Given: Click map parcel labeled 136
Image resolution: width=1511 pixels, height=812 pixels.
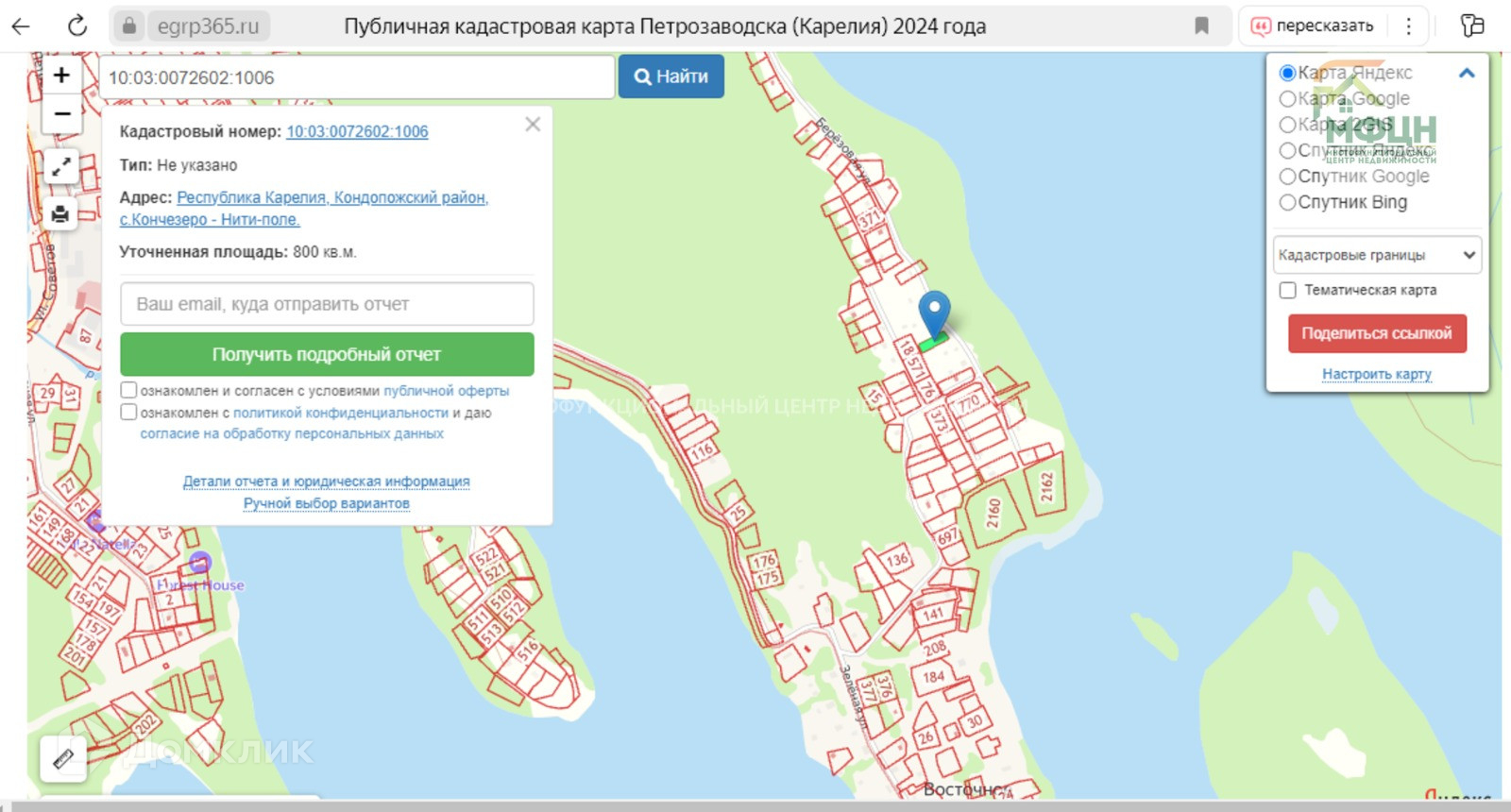Looking at the screenshot, I should tap(897, 559).
